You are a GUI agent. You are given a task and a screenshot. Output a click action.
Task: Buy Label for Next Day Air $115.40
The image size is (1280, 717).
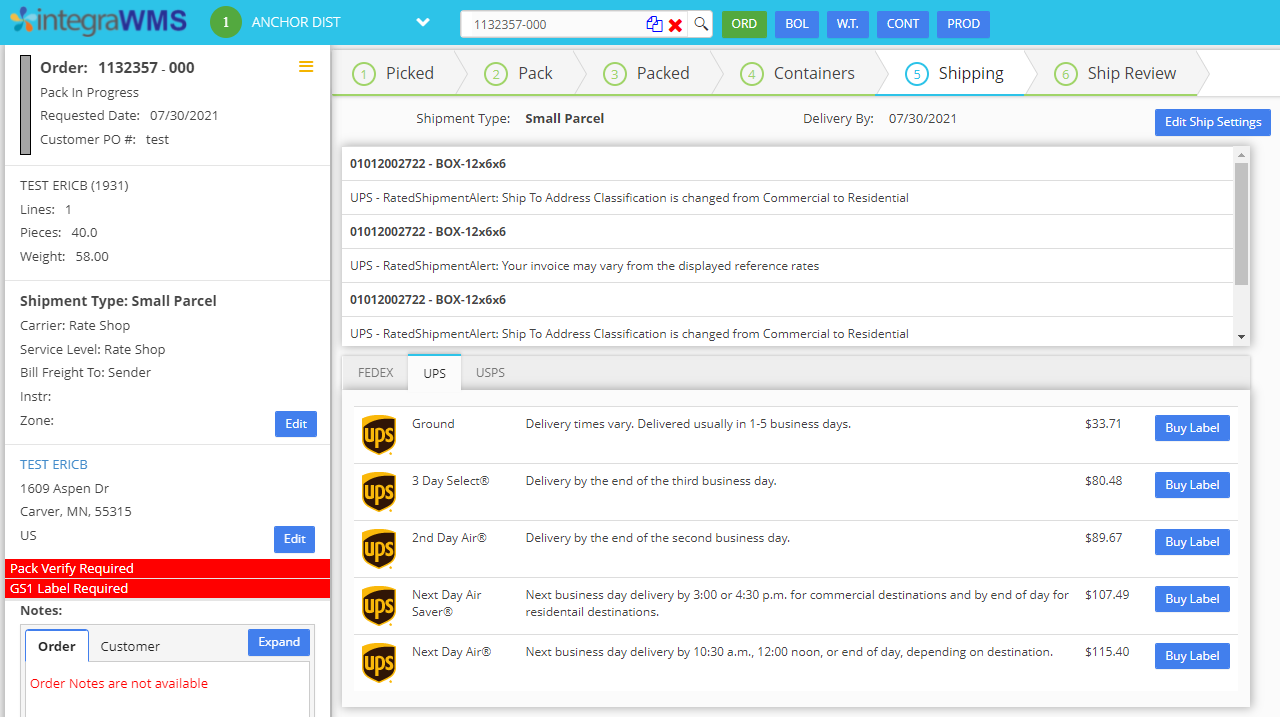(1192, 656)
